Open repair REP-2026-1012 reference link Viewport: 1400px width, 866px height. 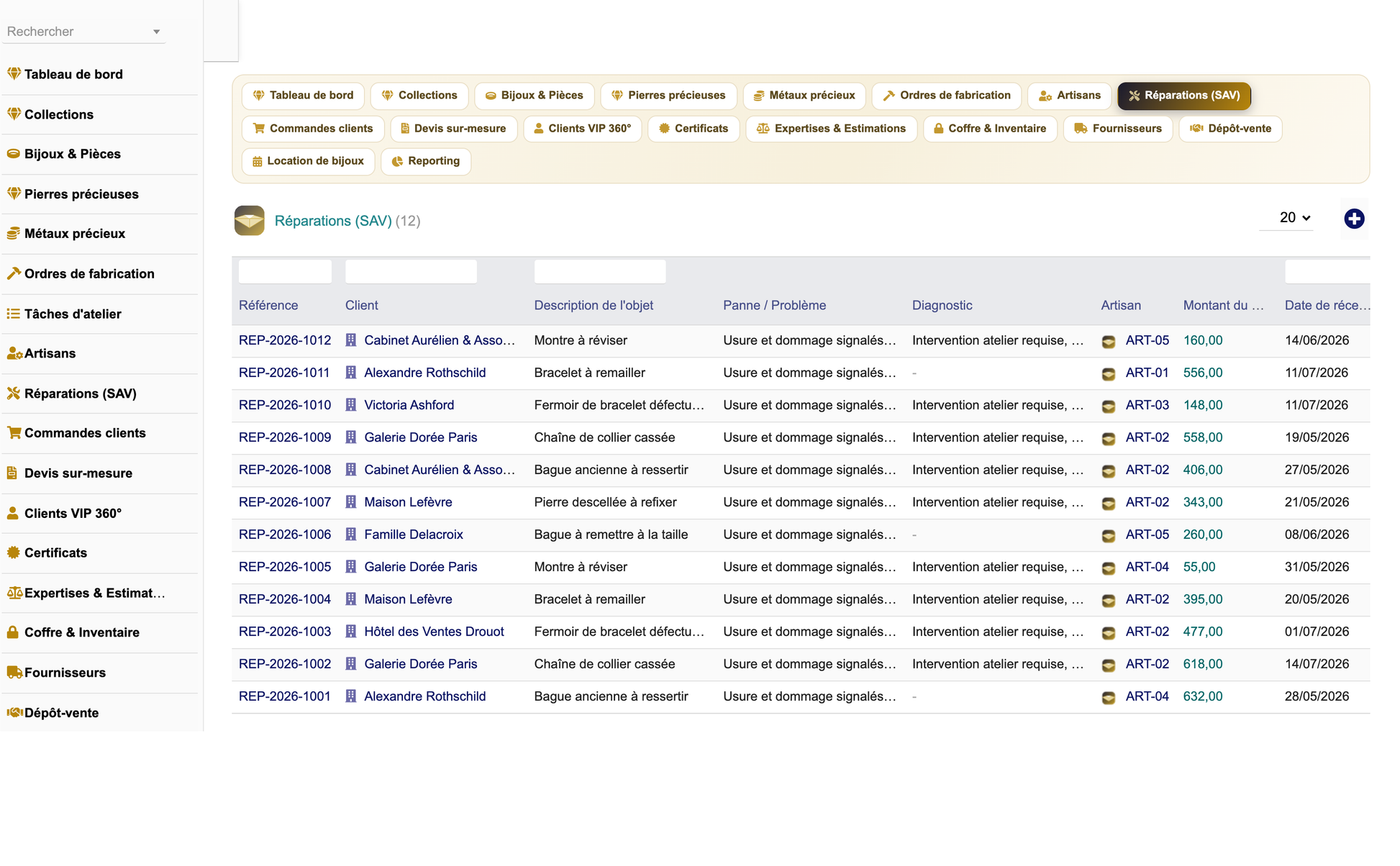[285, 340]
